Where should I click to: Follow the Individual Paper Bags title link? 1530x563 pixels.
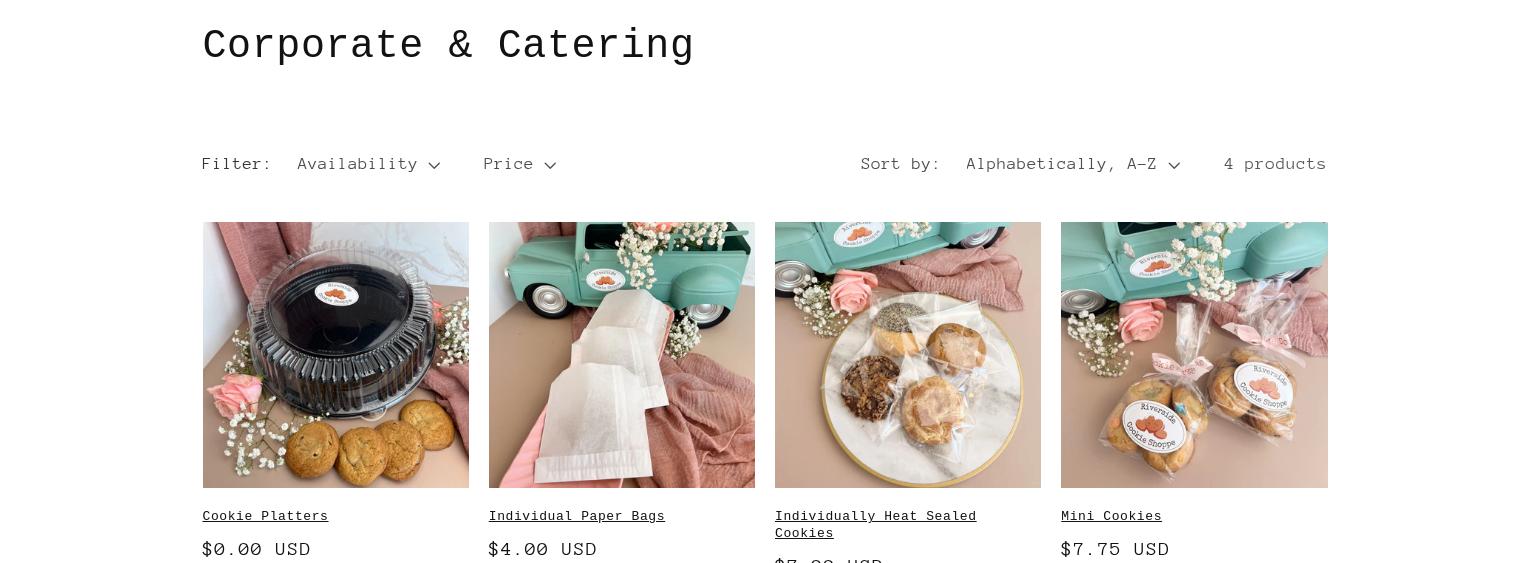577,516
